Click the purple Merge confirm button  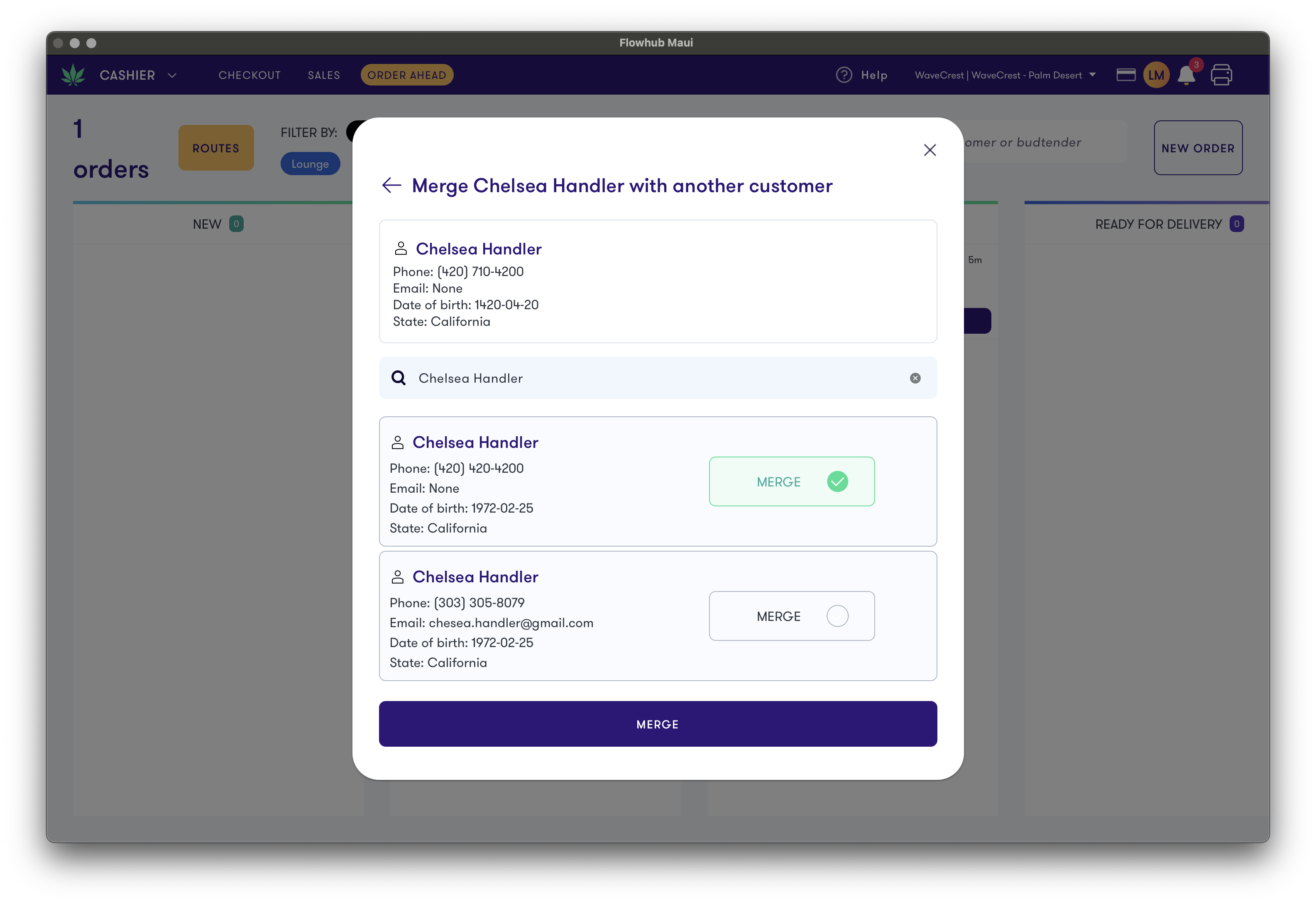pos(657,724)
